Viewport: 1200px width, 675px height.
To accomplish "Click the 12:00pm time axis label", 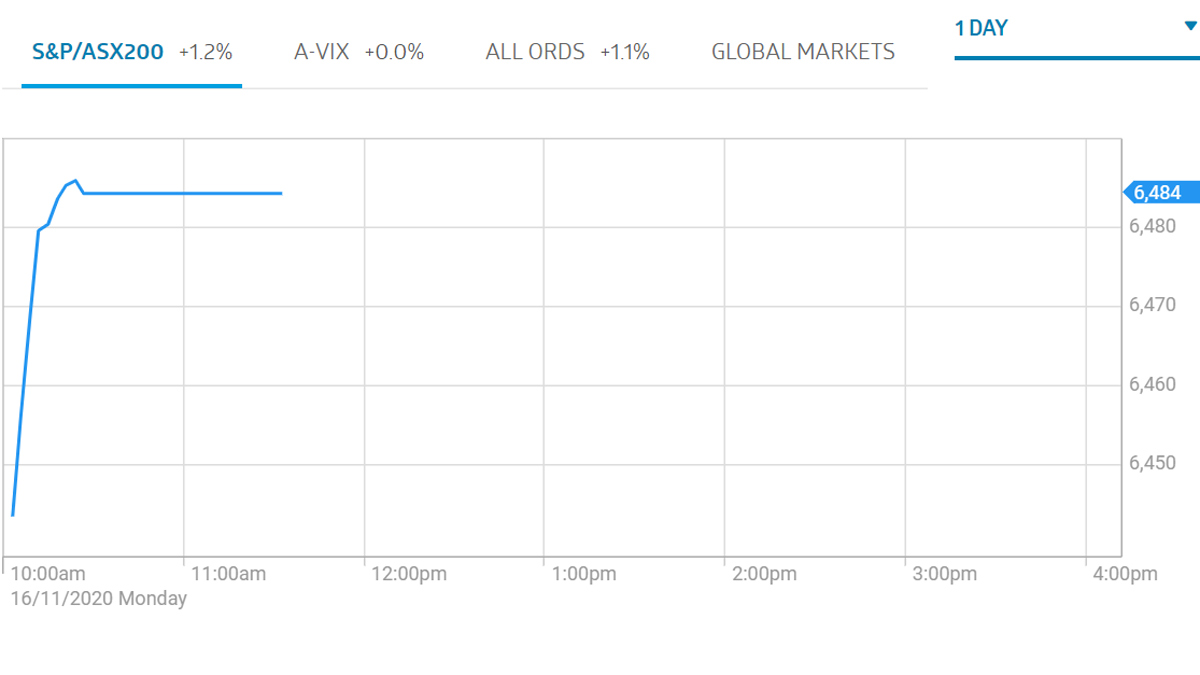I will coord(408,574).
